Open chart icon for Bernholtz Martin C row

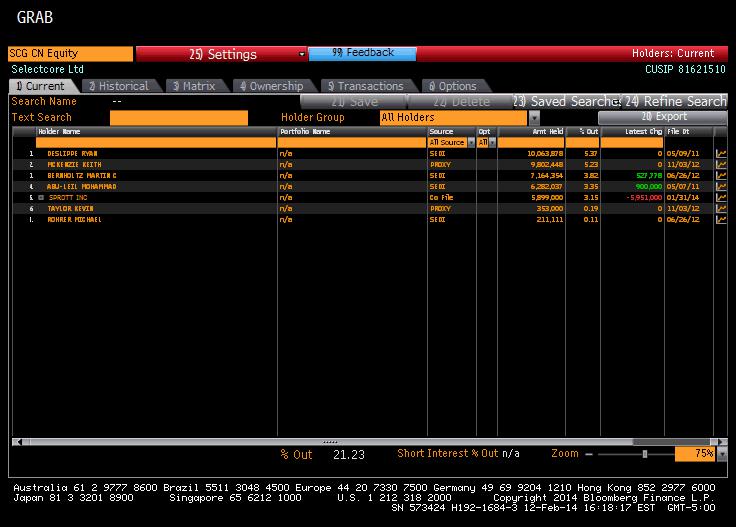721,176
